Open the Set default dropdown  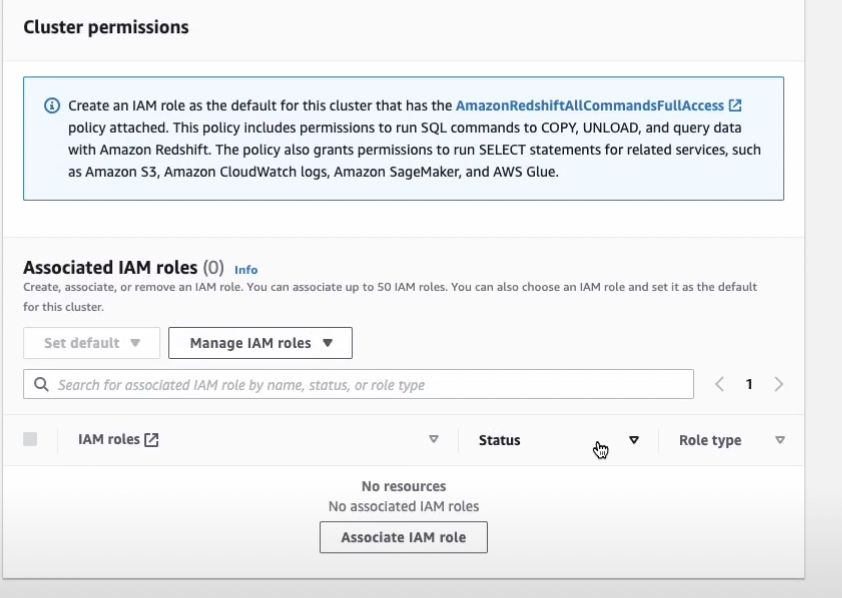pos(91,343)
